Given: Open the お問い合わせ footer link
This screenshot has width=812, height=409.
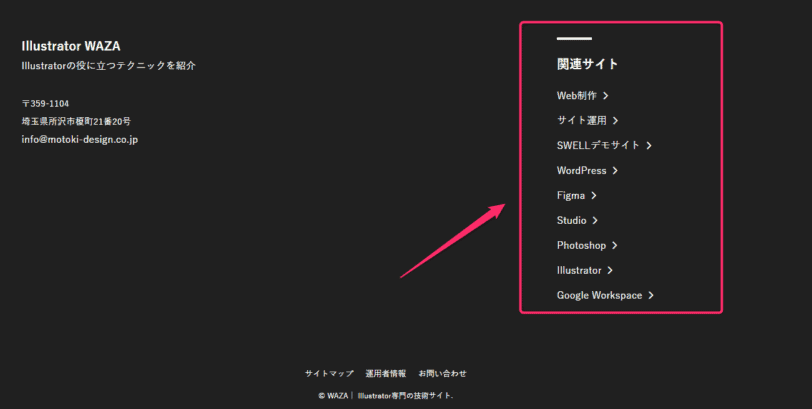Looking at the screenshot, I should (x=442, y=373).
